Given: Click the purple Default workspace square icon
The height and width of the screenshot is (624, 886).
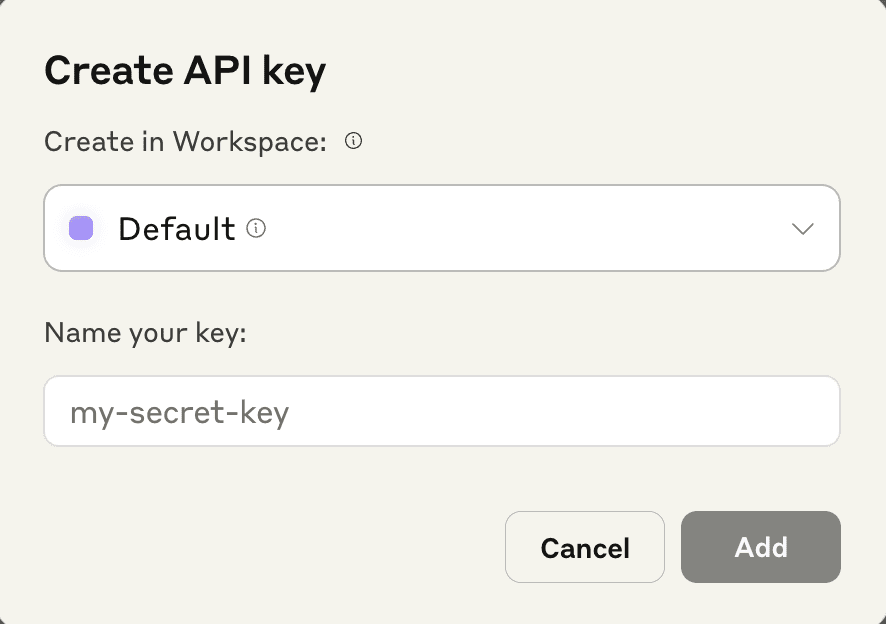Looking at the screenshot, I should tap(81, 228).
